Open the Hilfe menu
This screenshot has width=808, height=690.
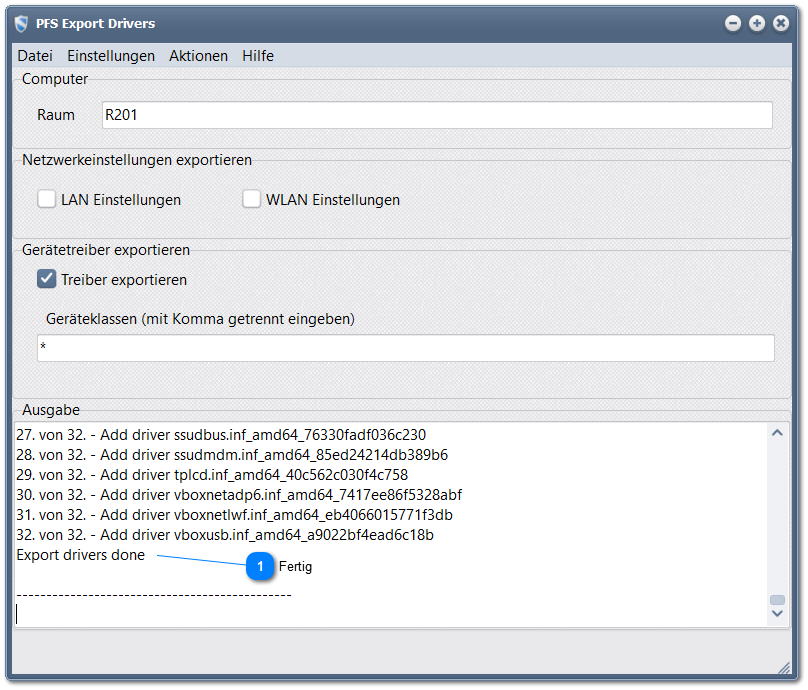[257, 56]
